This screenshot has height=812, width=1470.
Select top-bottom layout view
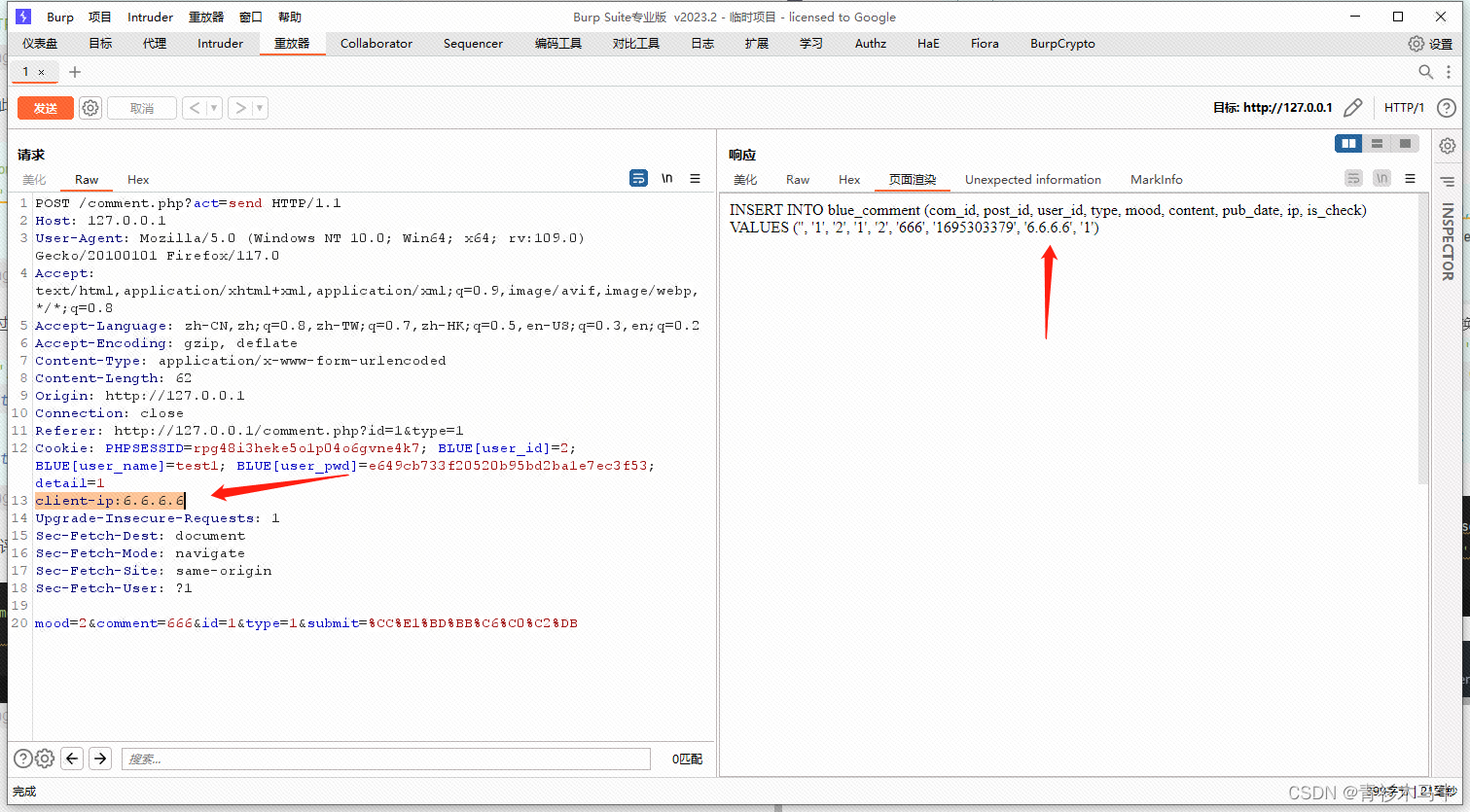point(1377,144)
